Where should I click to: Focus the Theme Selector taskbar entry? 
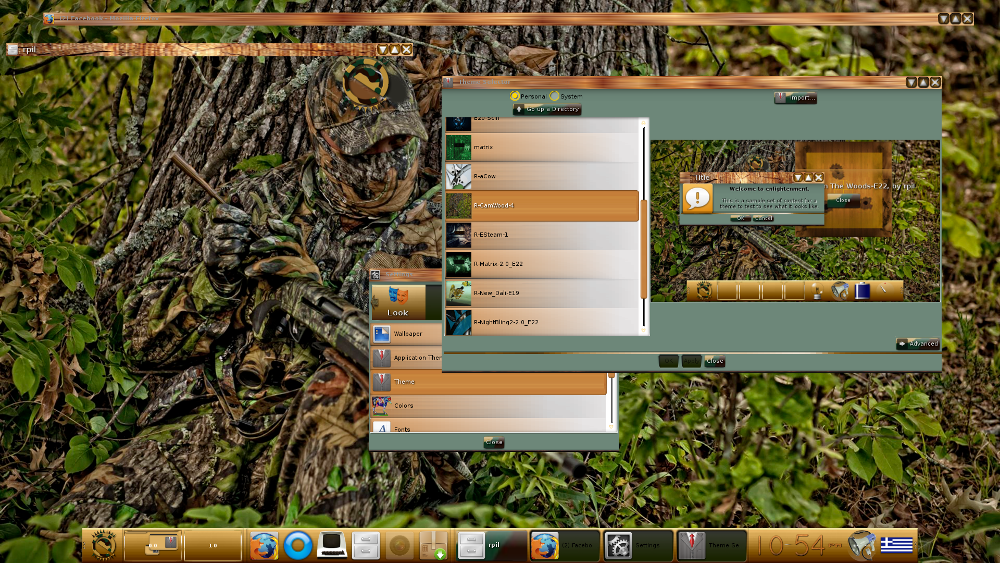(710, 546)
